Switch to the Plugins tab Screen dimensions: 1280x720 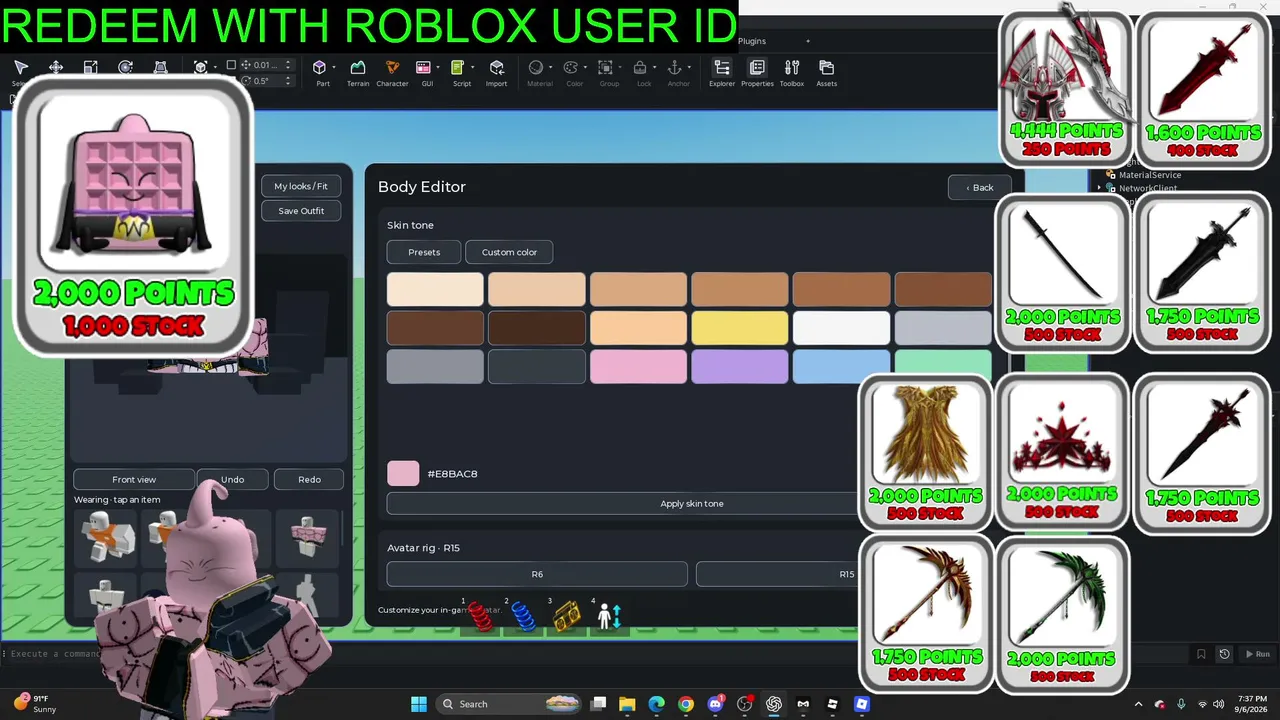click(x=752, y=41)
